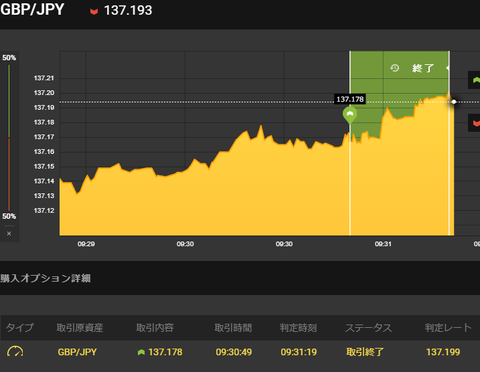The image size is (480, 372).
Task: Click the 判定時刻 column header
Action: tap(298, 328)
